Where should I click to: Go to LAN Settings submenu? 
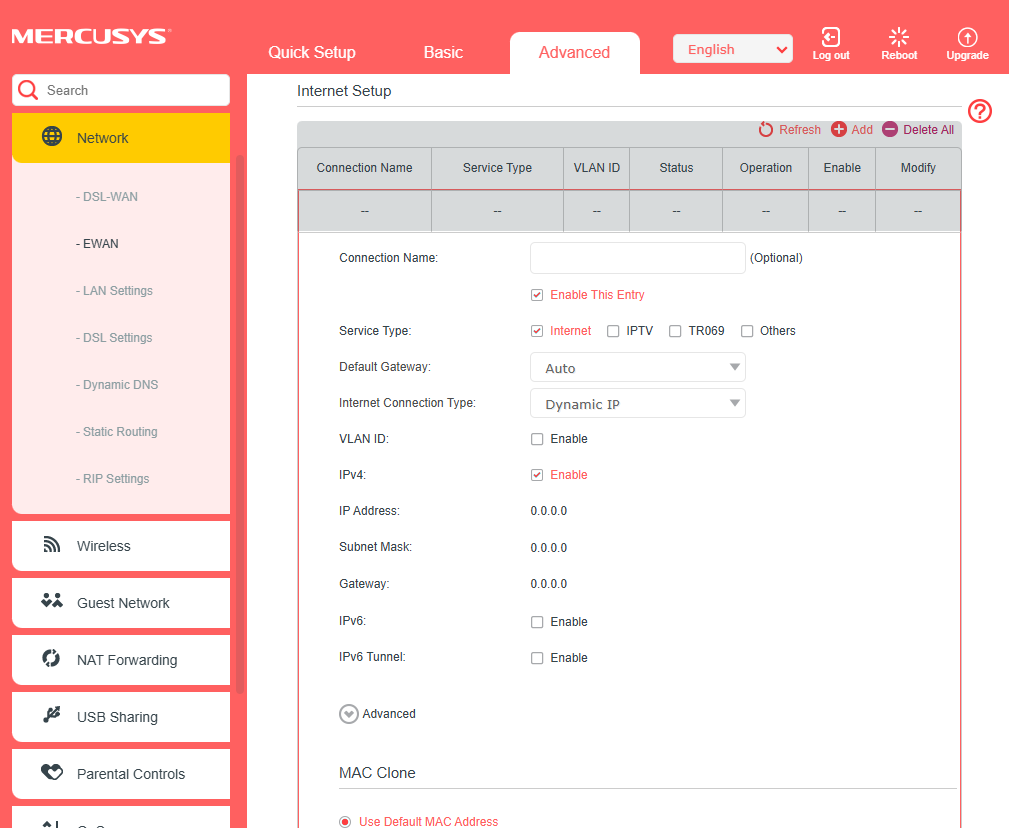[114, 291]
